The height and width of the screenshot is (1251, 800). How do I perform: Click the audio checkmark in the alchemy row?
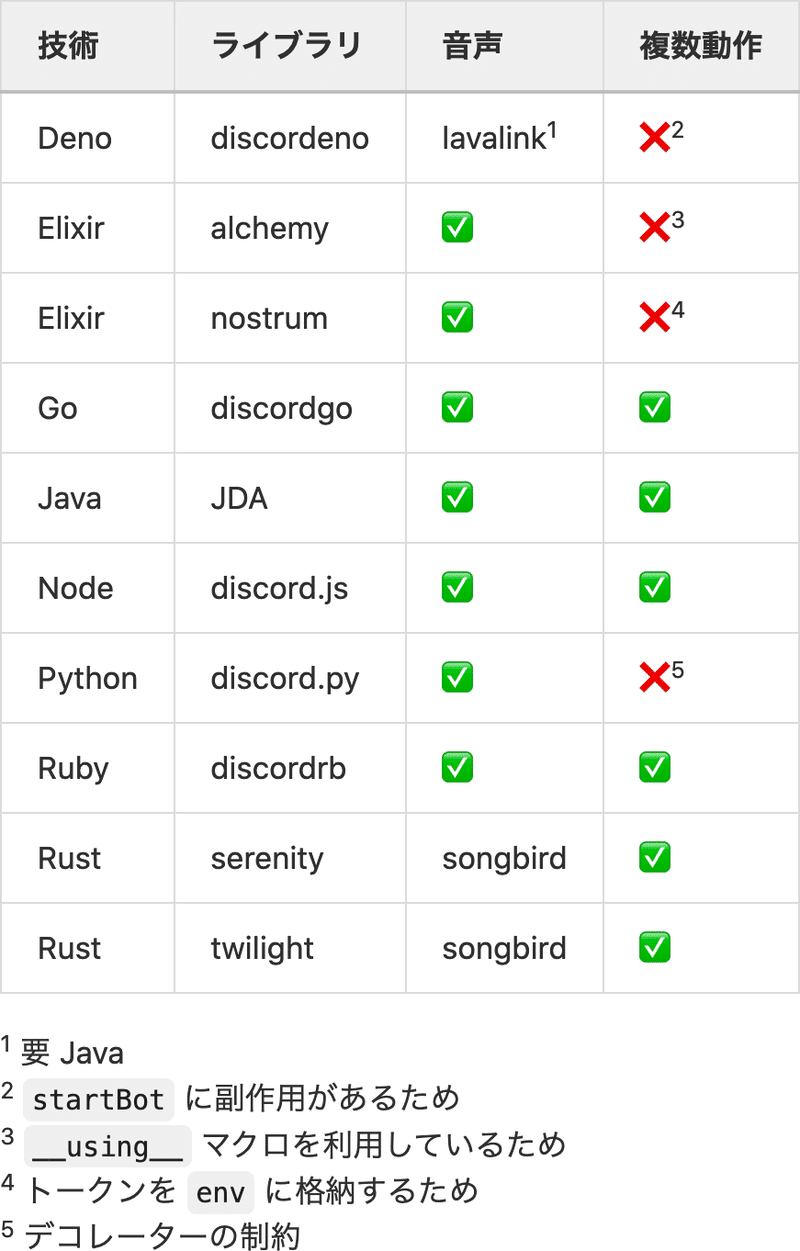click(x=457, y=228)
